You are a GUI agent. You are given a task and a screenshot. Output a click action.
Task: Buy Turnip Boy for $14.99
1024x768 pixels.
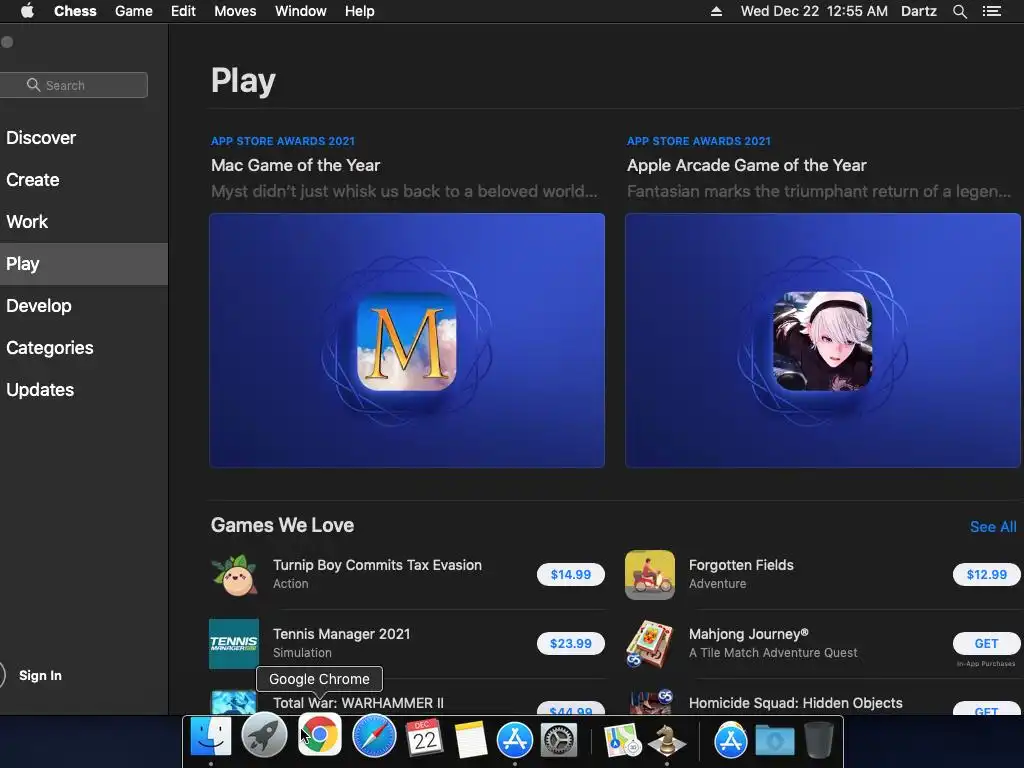point(571,575)
